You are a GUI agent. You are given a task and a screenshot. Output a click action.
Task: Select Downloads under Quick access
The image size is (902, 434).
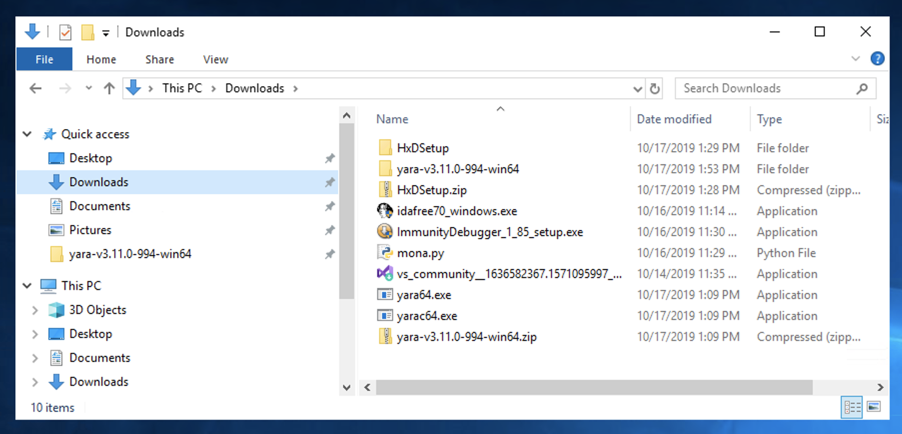(x=98, y=182)
